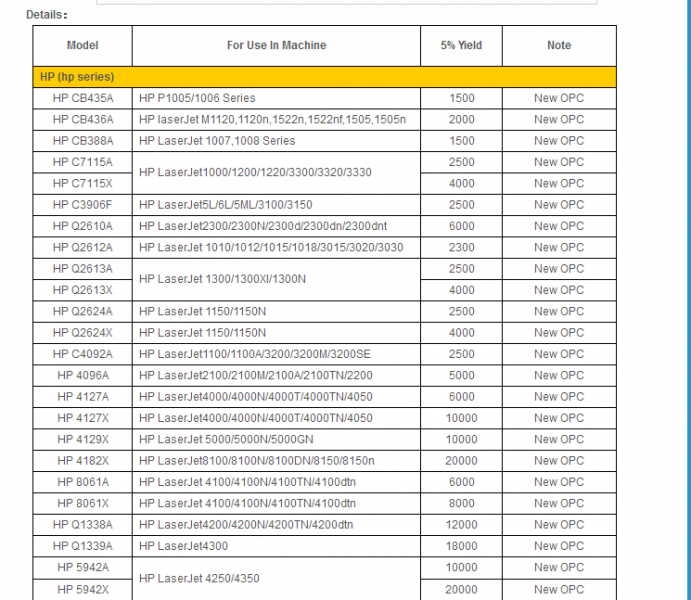Screen dimensions: 691x600
Task: Click HP LaserJet1000/1200/1220/3300/3320/3330 cell
Action: [276, 173]
